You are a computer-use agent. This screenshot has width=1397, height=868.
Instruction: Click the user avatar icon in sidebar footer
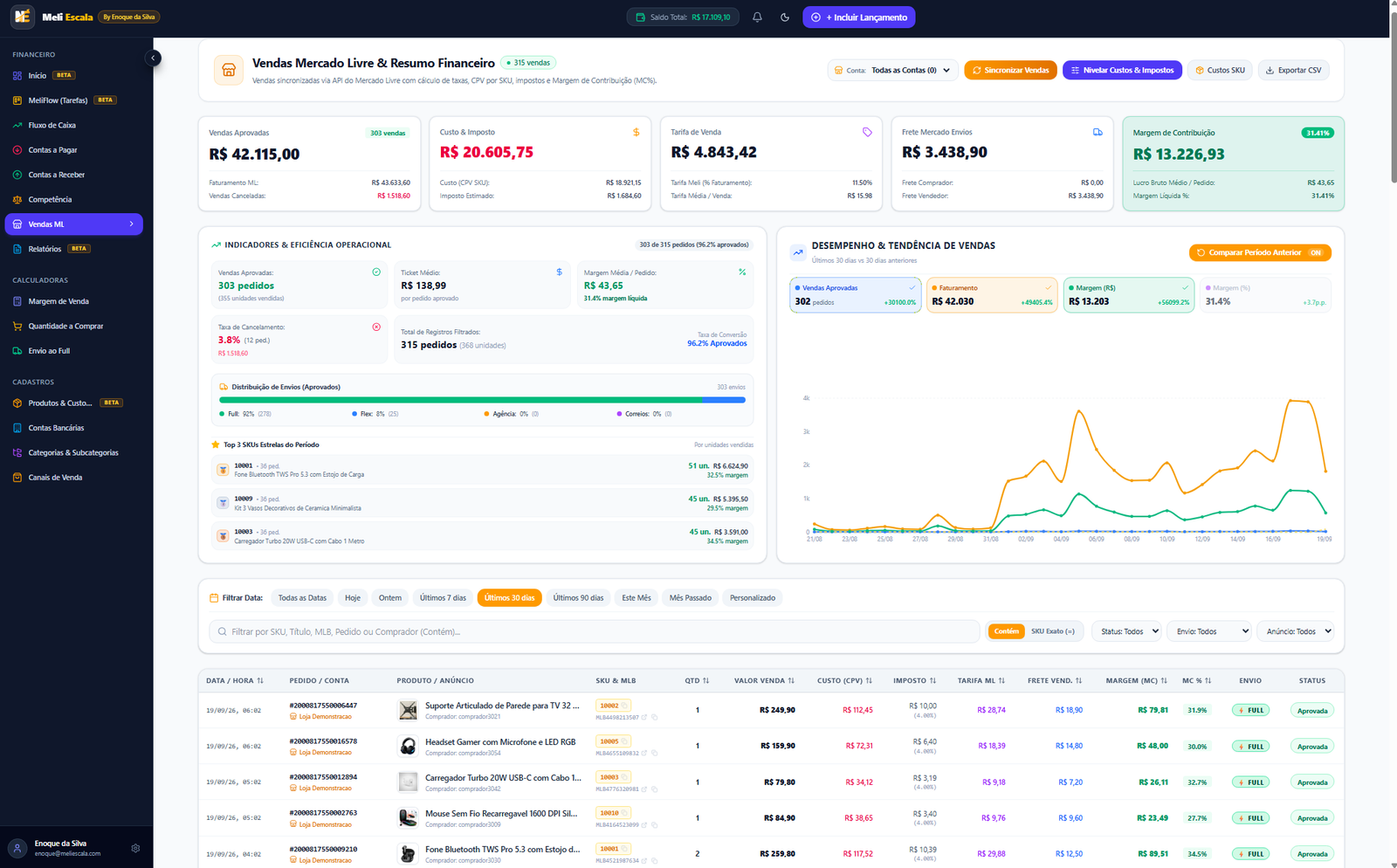[17, 848]
